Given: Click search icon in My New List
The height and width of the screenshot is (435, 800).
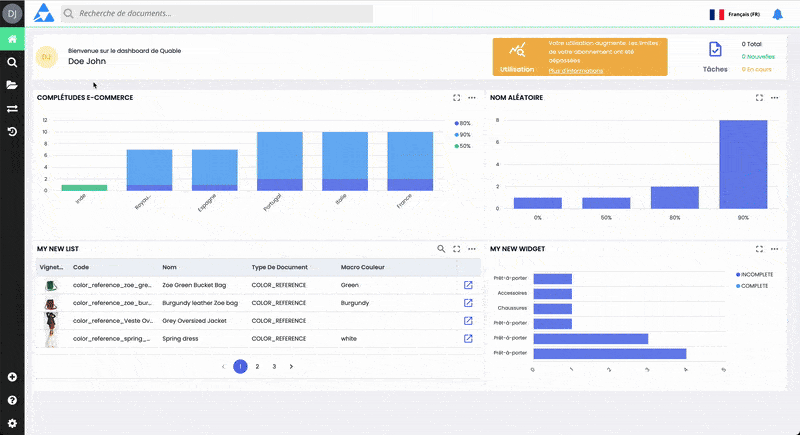Looking at the screenshot, I should click(441, 249).
